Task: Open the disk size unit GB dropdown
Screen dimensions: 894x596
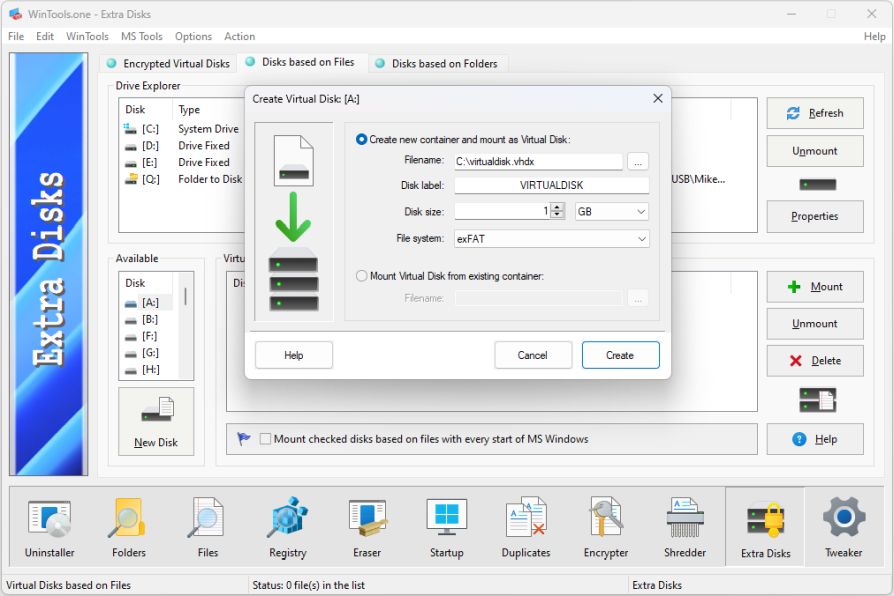Action: pyautogui.click(x=611, y=212)
